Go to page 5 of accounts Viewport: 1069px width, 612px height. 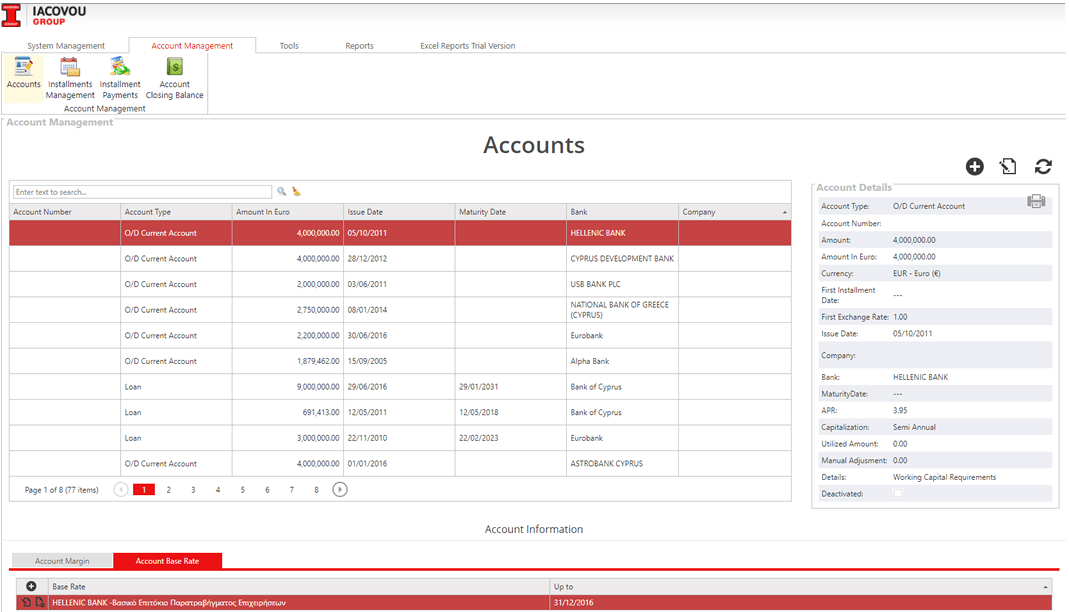(242, 490)
